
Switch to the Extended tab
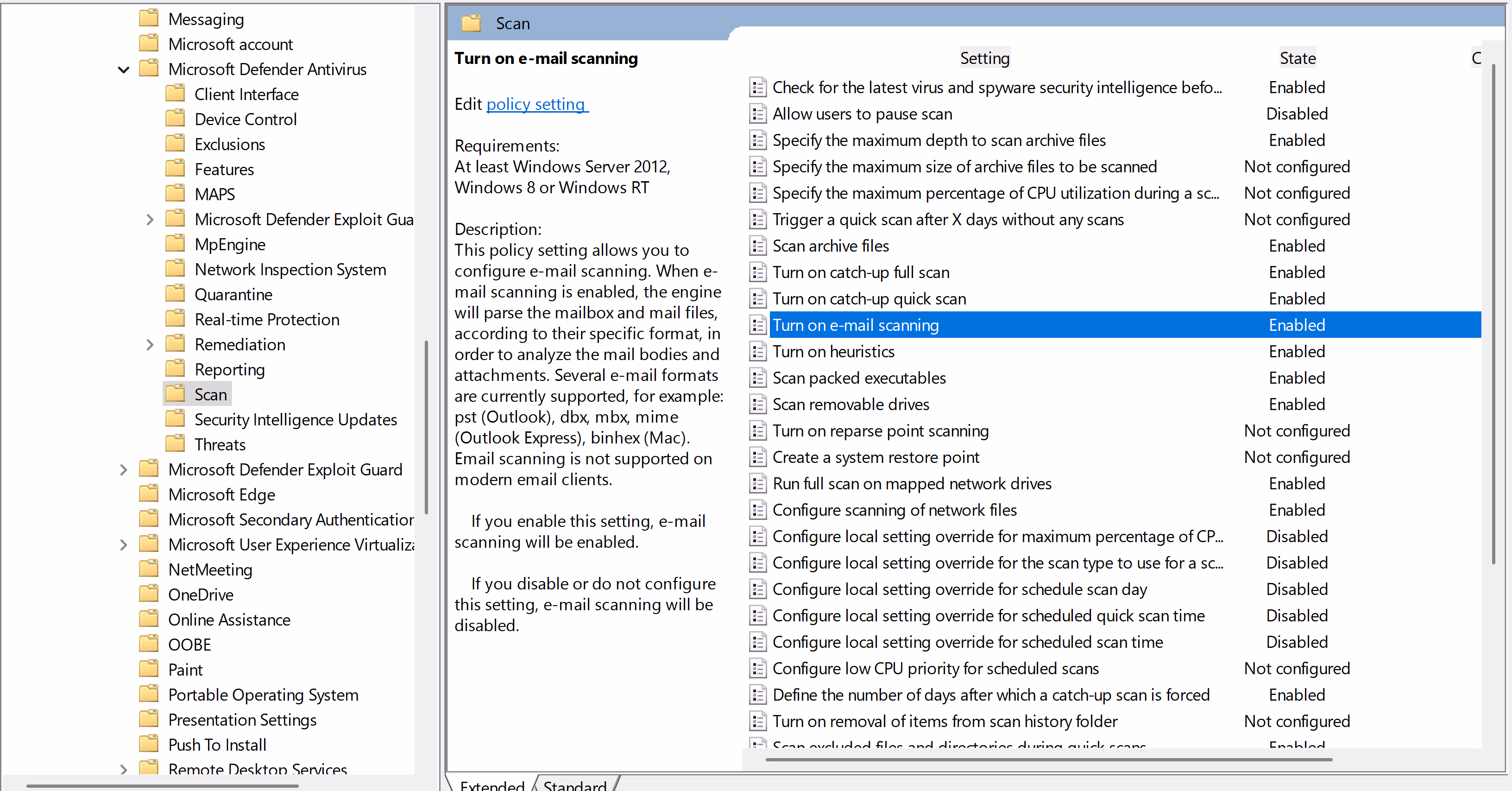pyautogui.click(x=492, y=785)
